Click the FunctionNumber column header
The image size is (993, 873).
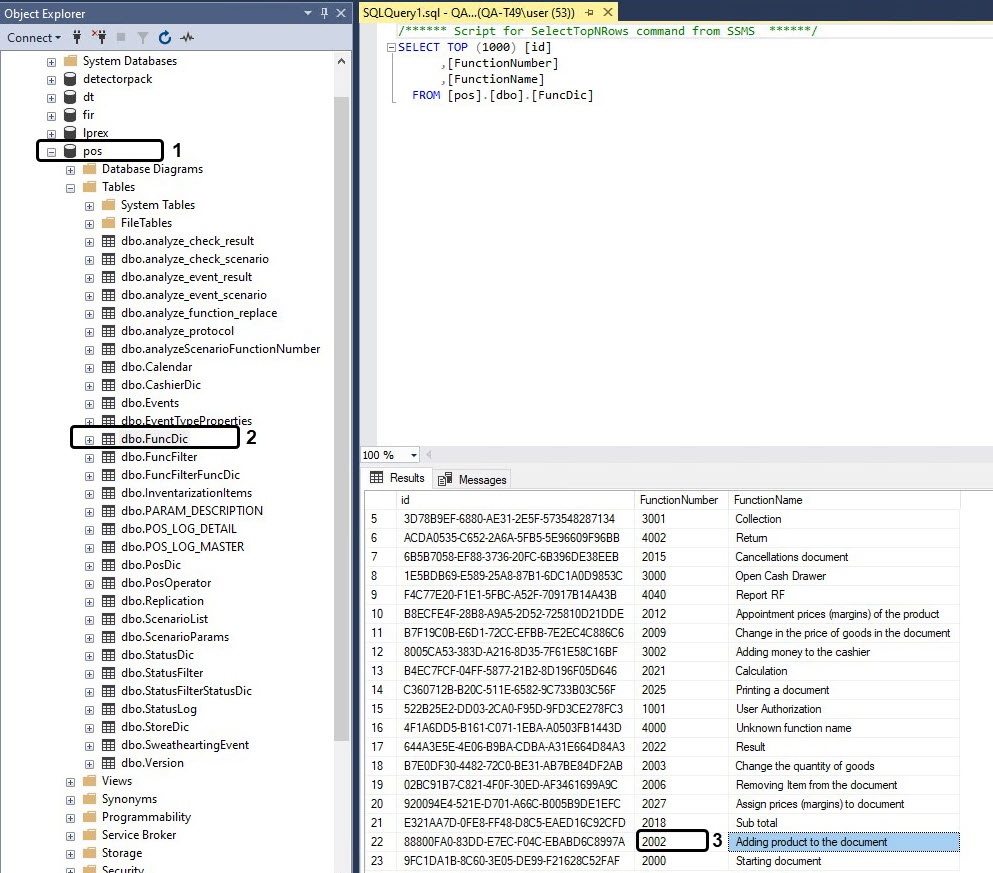(x=679, y=500)
